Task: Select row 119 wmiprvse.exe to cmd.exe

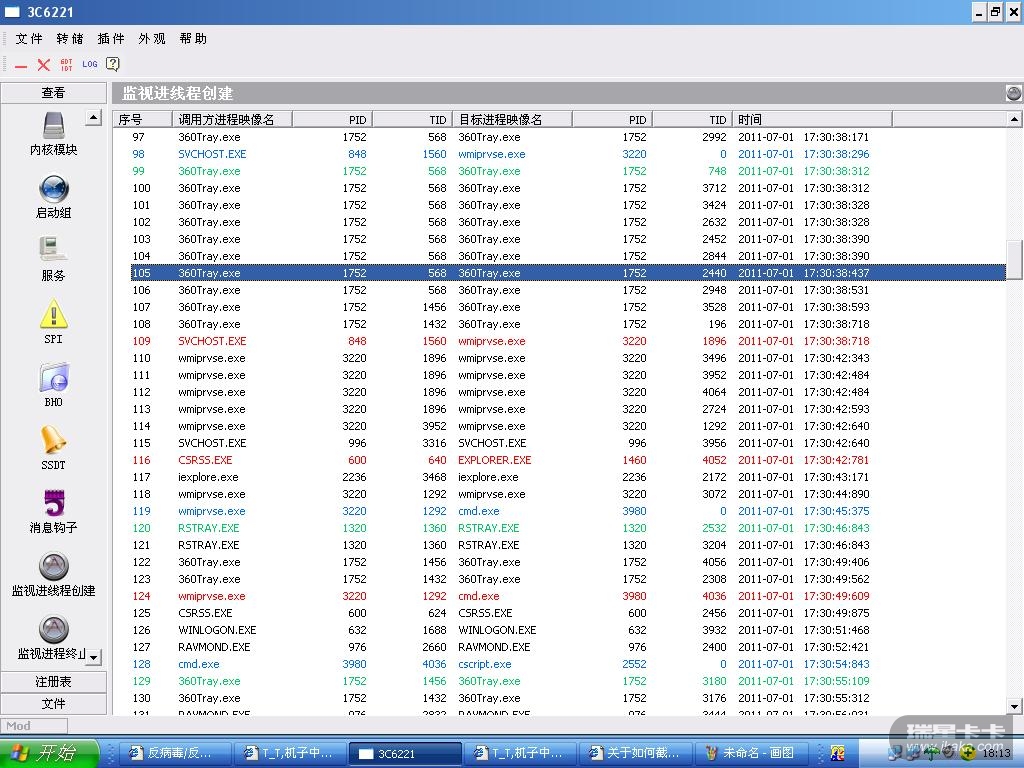Action: click(x=568, y=511)
